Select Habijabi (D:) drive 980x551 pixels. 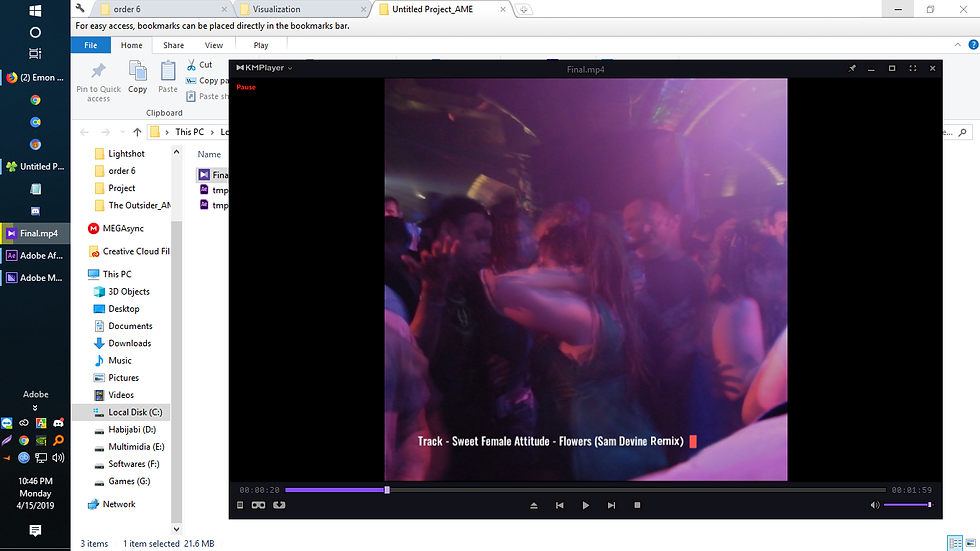125,429
